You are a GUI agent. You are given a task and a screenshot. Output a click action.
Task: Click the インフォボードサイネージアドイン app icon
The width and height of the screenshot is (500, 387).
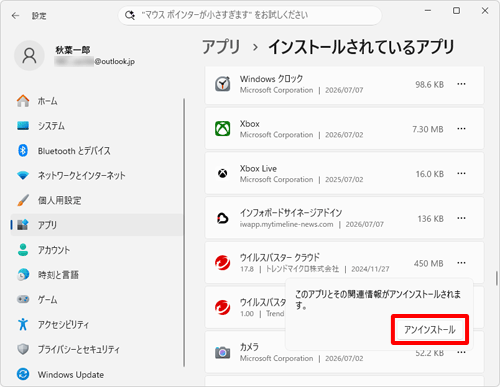222,218
